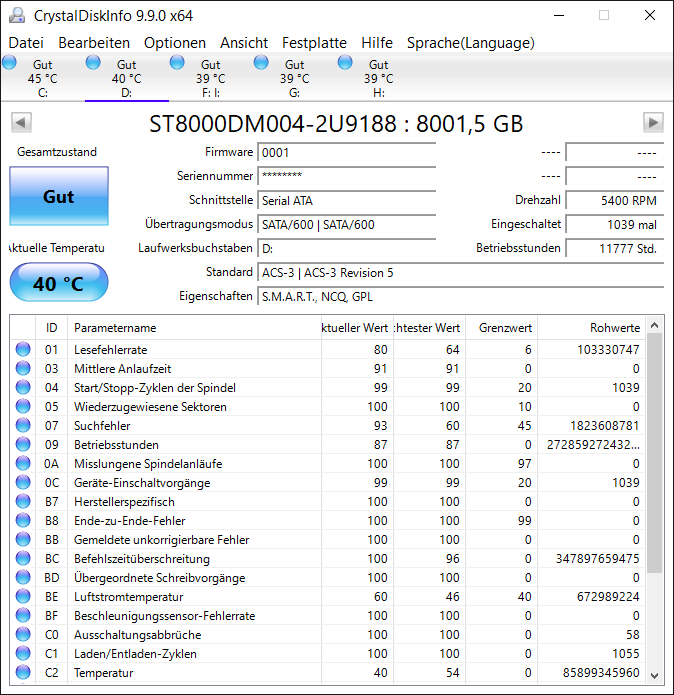Click the status orb for Start/Stopp-Zyklen der Spindel
The image size is (674, 695).
pos(23,387)
